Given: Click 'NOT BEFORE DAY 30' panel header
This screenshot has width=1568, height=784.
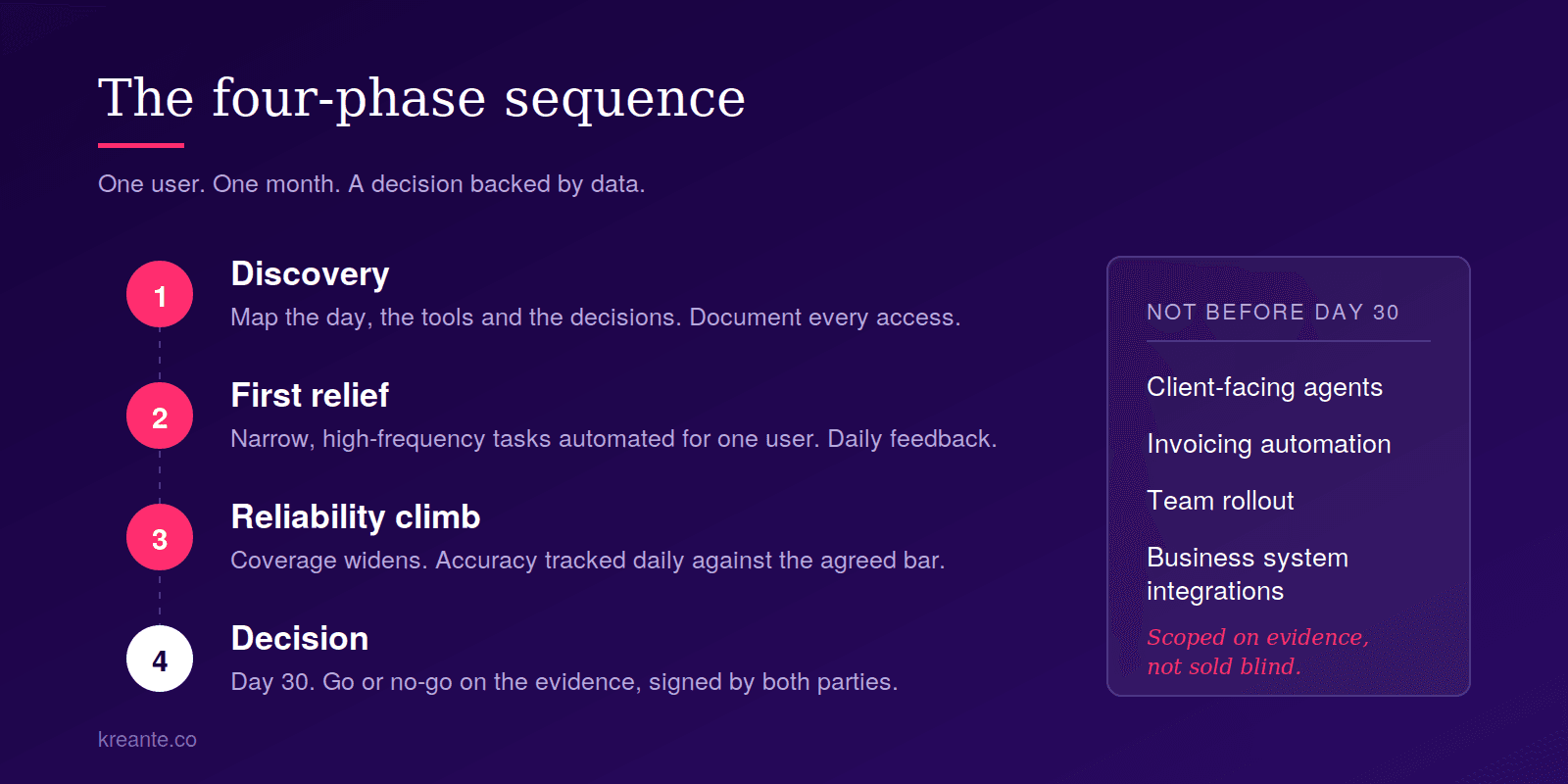Looking at the screenshot, I should click(1273, 313).
